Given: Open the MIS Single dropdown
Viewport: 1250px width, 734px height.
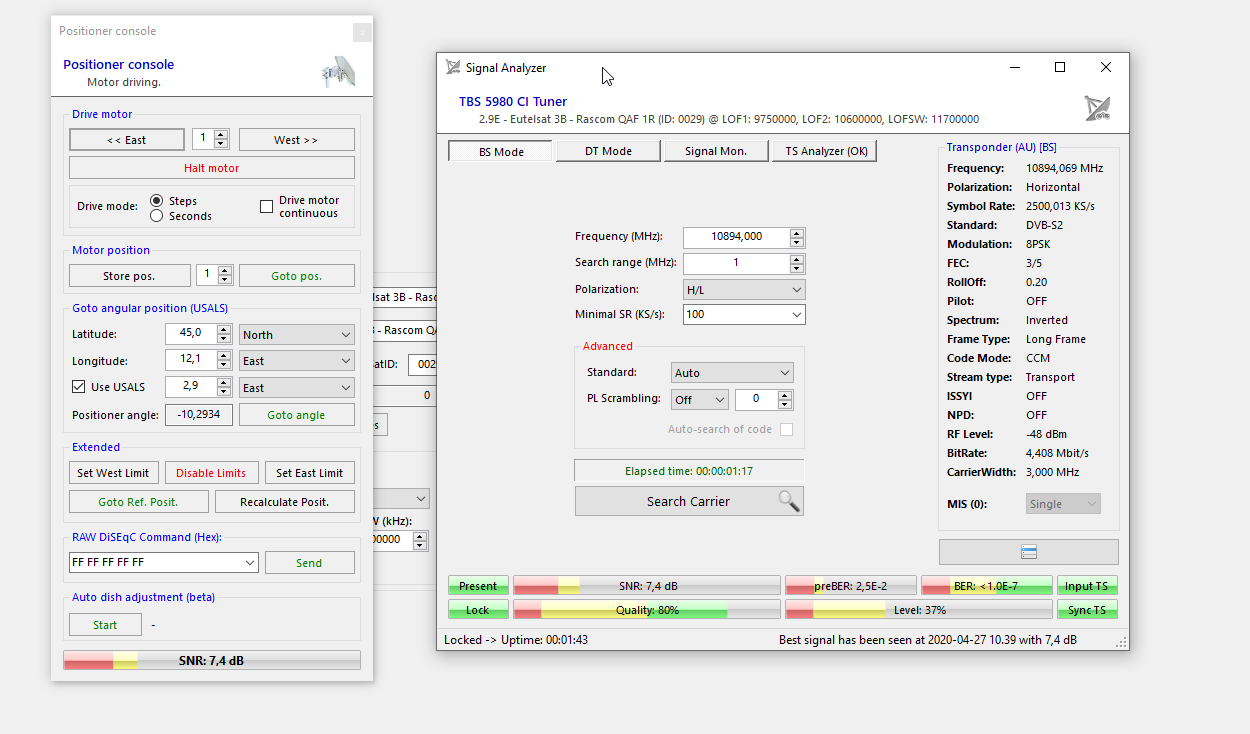Looking at the screenshot, I should 1063,504.
